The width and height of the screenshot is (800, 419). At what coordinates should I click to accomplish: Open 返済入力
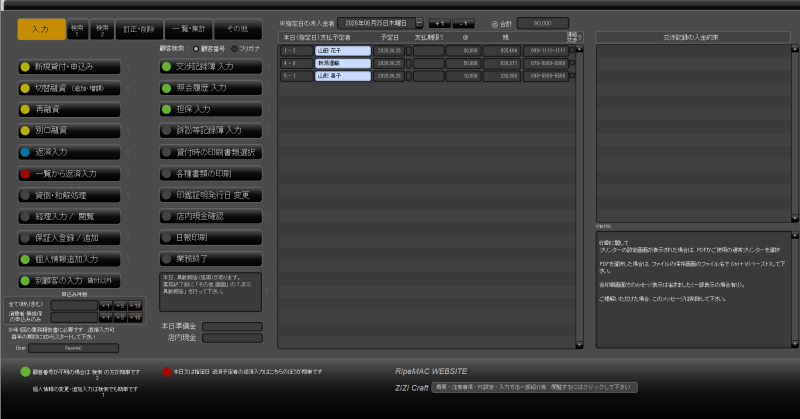coord(69,152)
